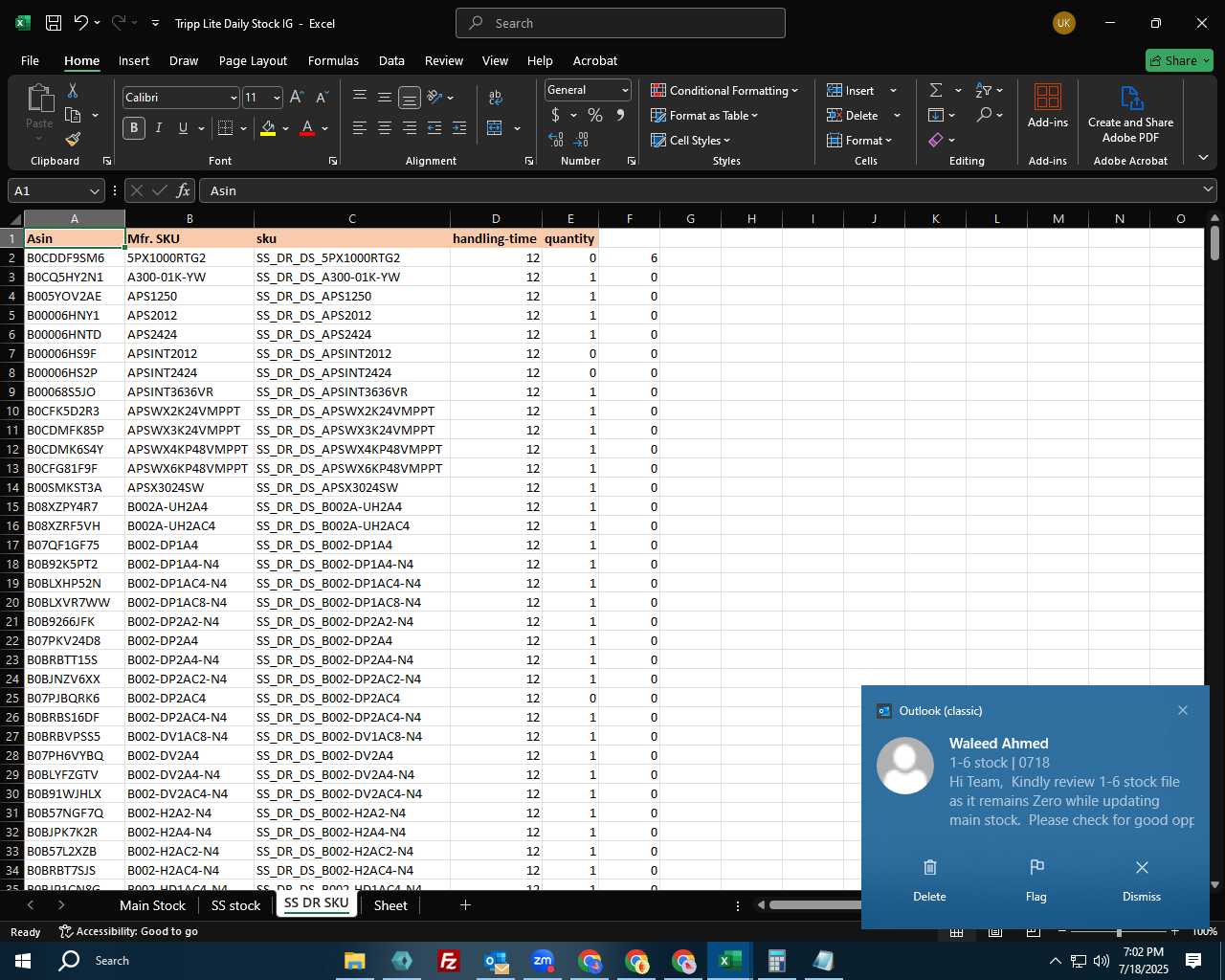This screenshot has height=980, width=1225.
Task: Switch to the Insert ribbon tab
Action: click(134, 60)
